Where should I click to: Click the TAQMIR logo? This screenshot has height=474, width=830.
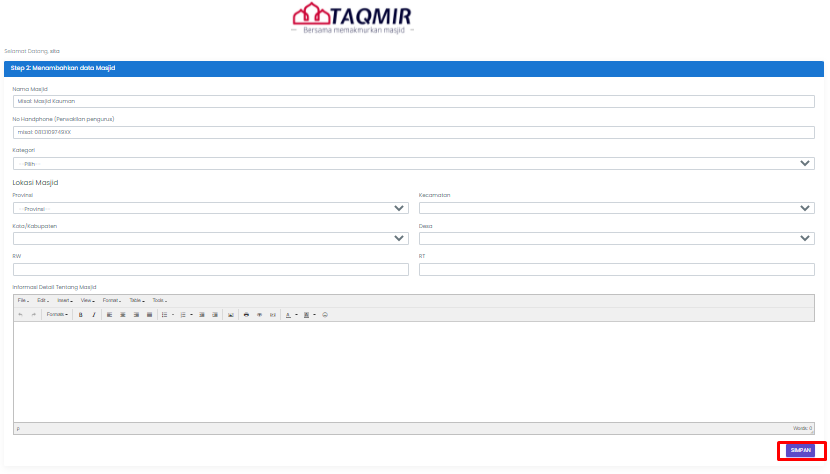point(351,17)
